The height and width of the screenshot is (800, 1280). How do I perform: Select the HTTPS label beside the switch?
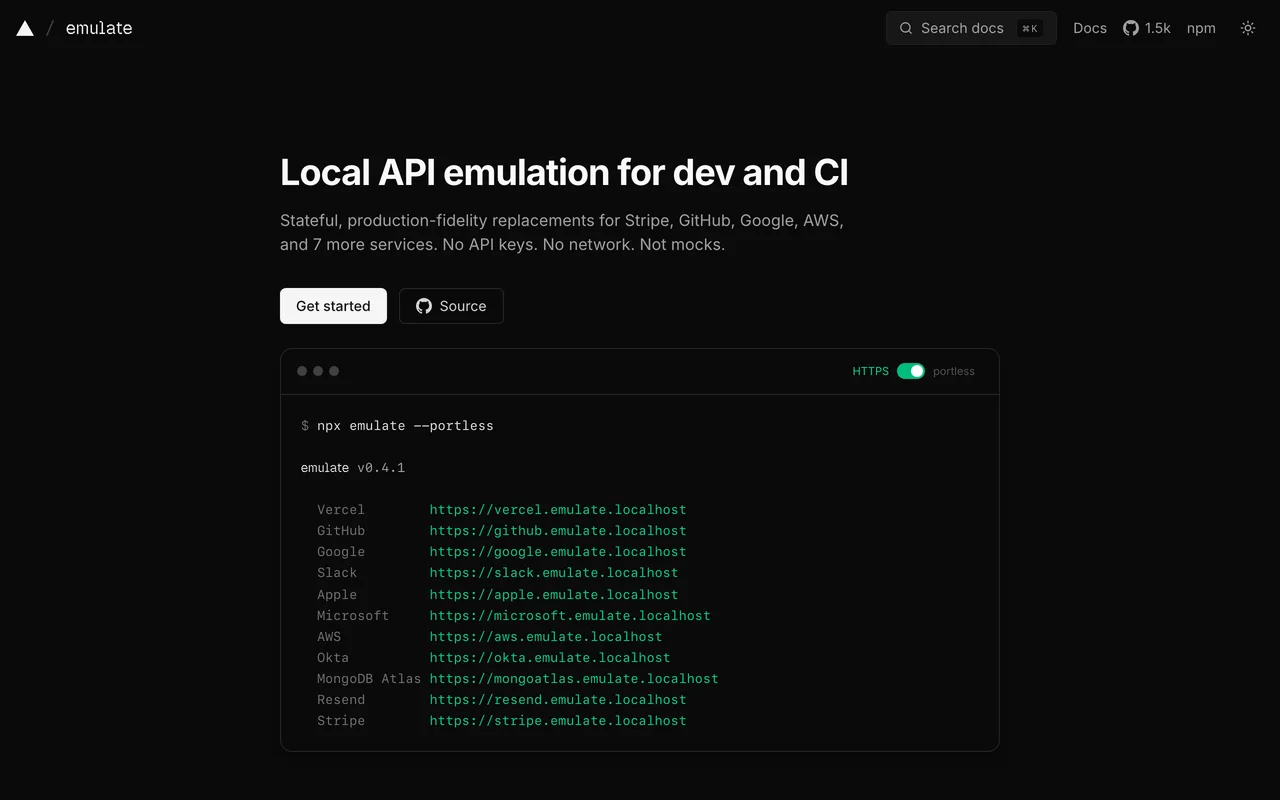point(870,371)
